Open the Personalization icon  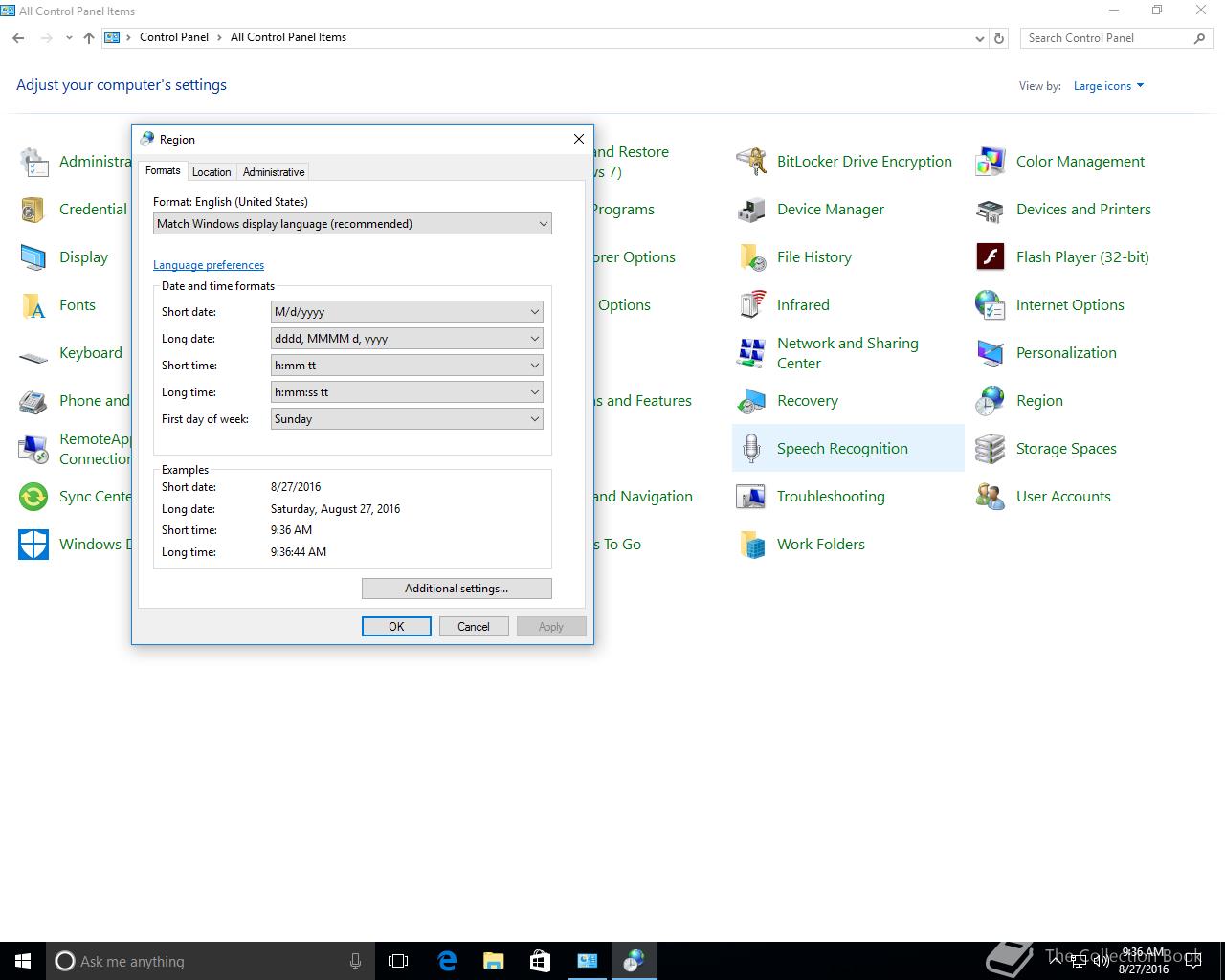pyautogui.click(x=991, y=353)
